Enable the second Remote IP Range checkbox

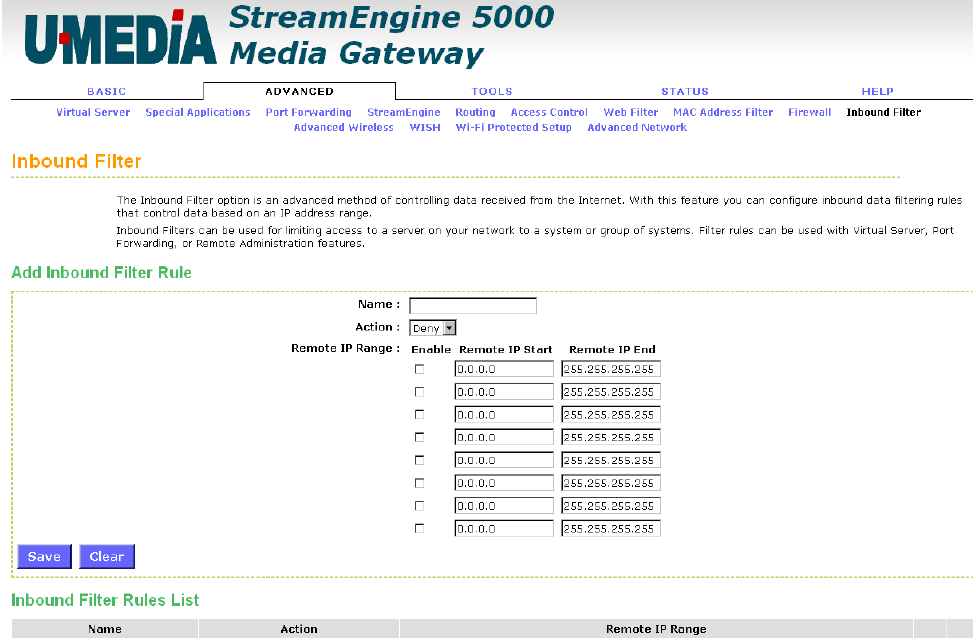[420, 392]
